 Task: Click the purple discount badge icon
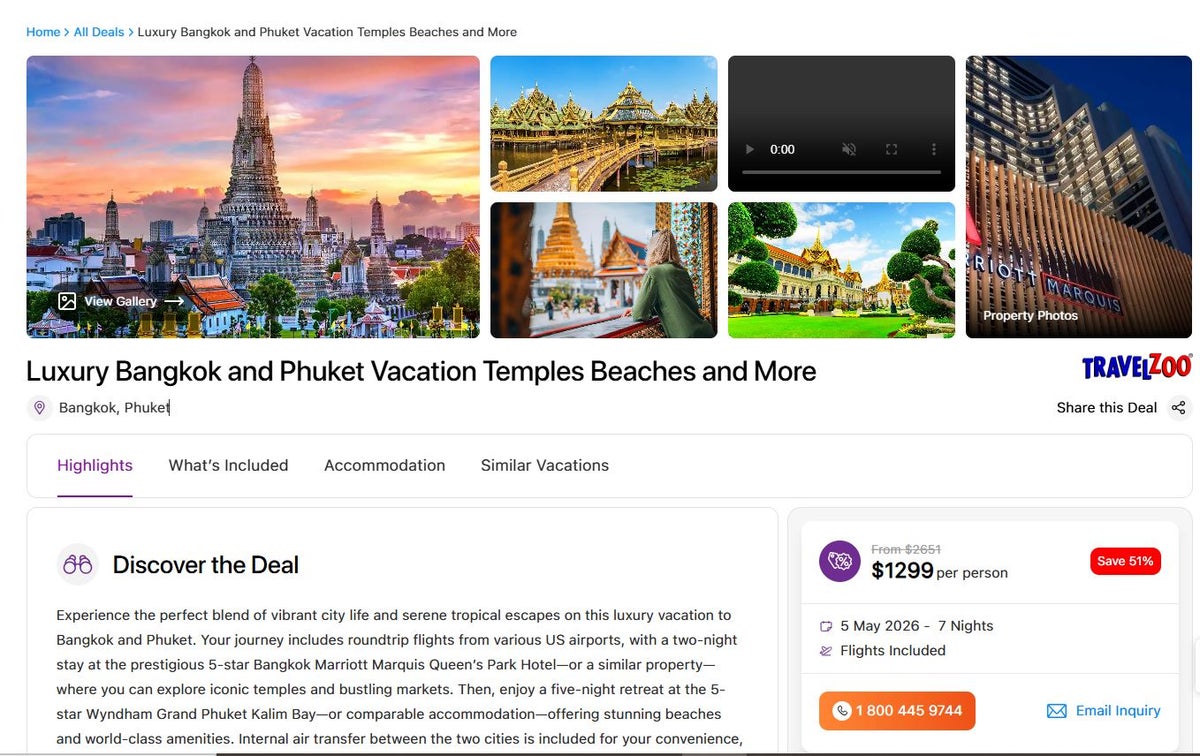point(840,561)
